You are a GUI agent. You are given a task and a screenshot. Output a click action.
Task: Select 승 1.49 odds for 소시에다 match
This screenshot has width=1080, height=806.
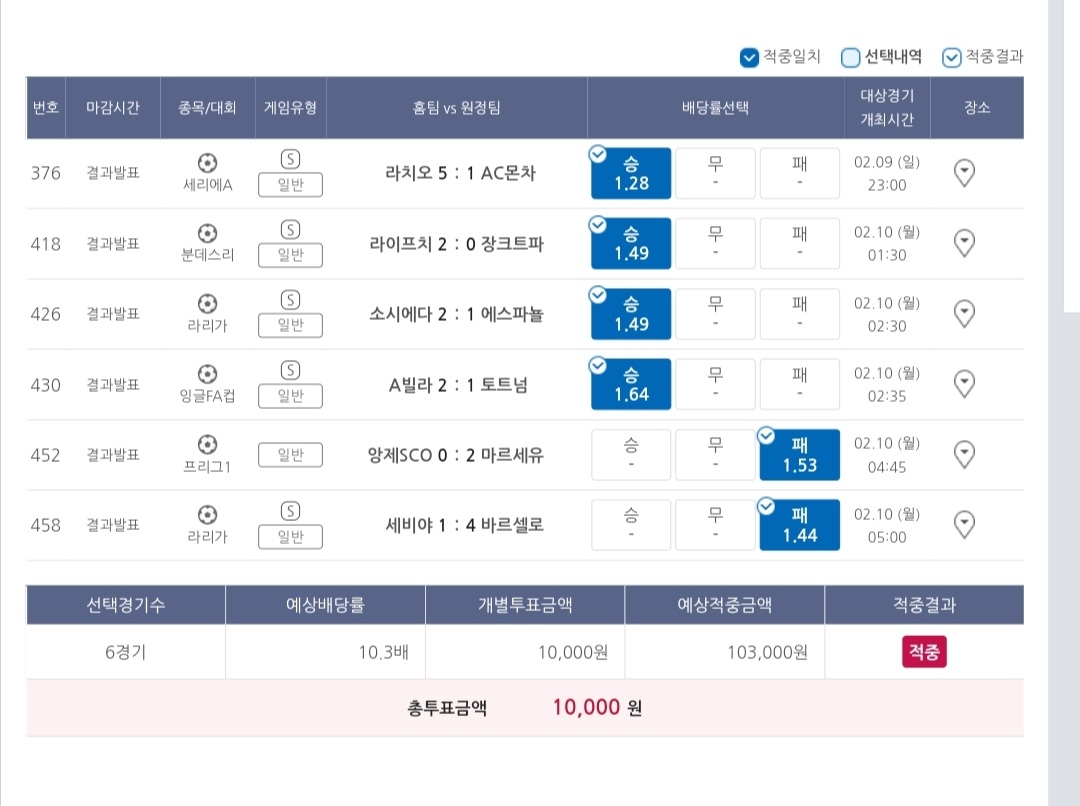tap(631, 313)
